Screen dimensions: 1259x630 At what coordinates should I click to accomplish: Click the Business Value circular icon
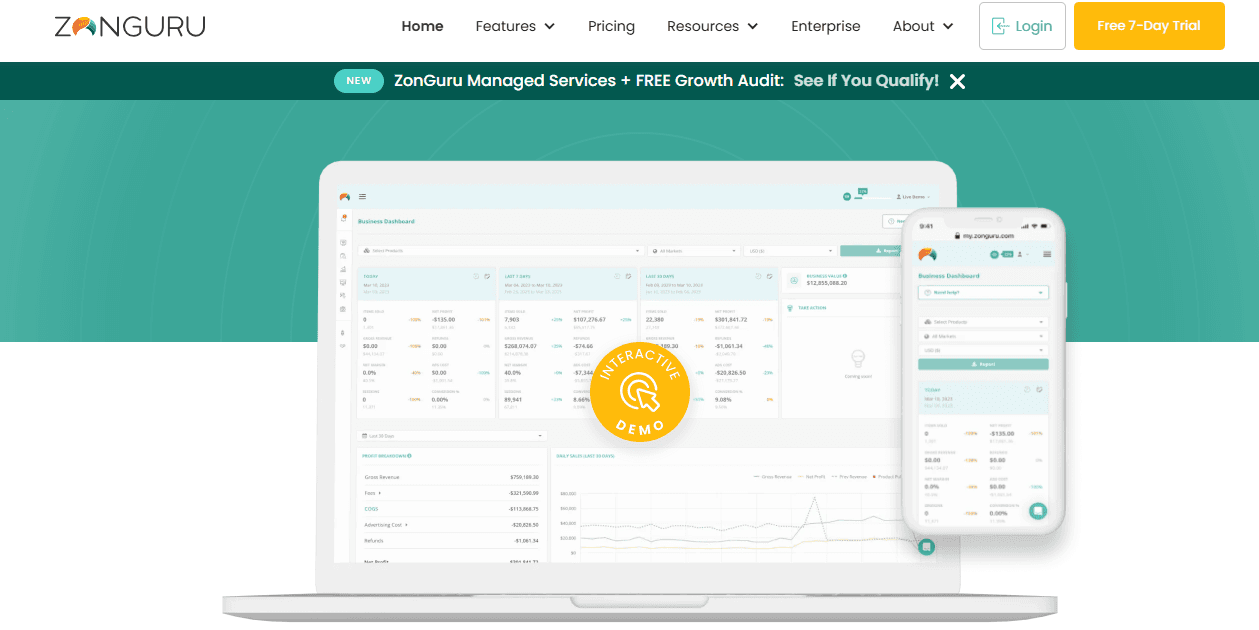794,280
